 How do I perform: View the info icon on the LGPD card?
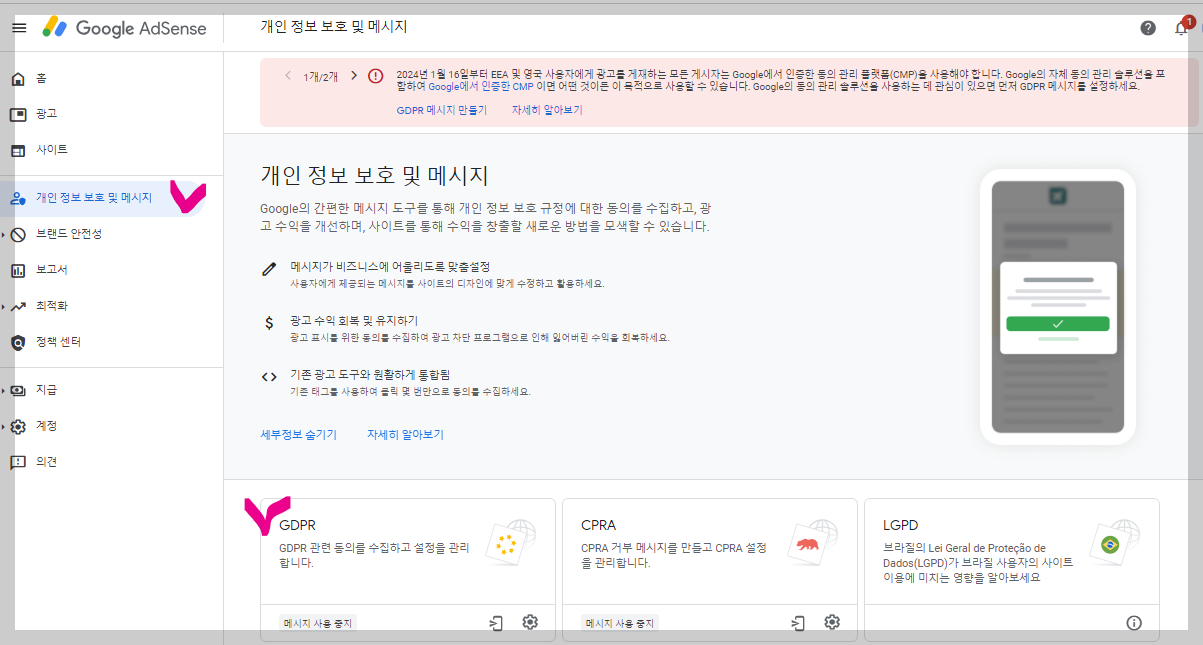[1135, 622]
